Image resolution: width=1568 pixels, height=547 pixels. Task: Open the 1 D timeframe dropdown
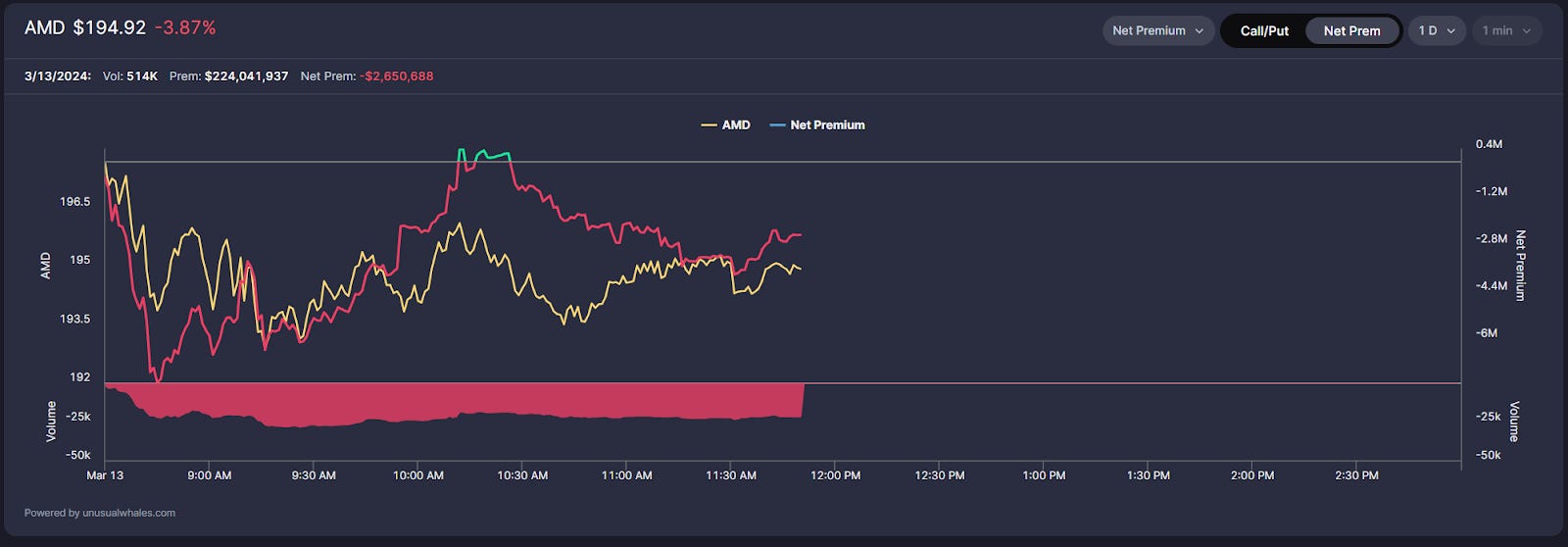1437,30
